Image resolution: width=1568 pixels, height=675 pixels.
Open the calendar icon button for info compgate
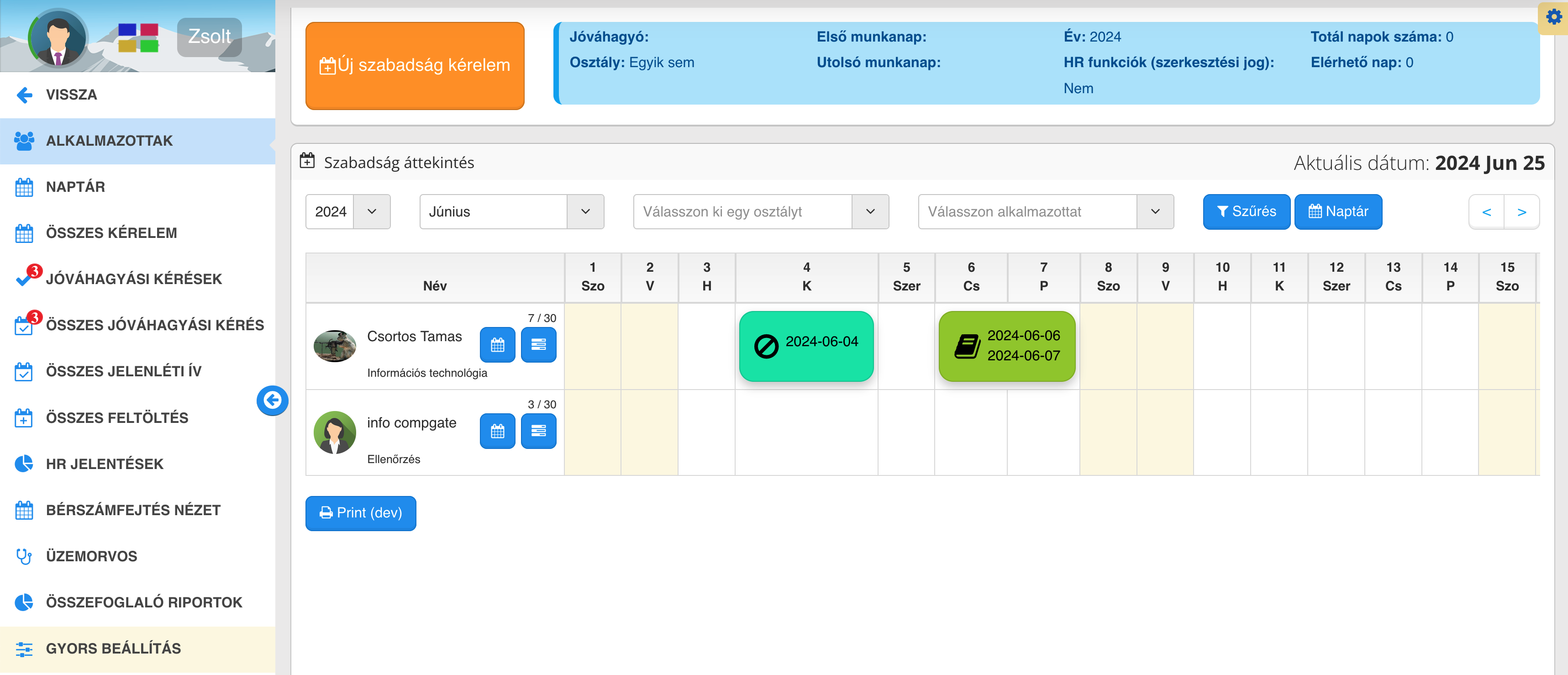(497, 432)
